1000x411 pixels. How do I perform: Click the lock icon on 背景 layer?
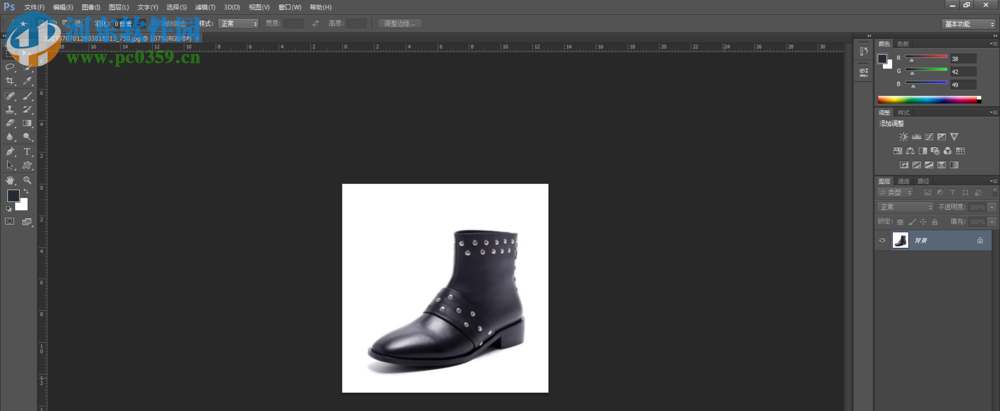(x=979, y=240)
